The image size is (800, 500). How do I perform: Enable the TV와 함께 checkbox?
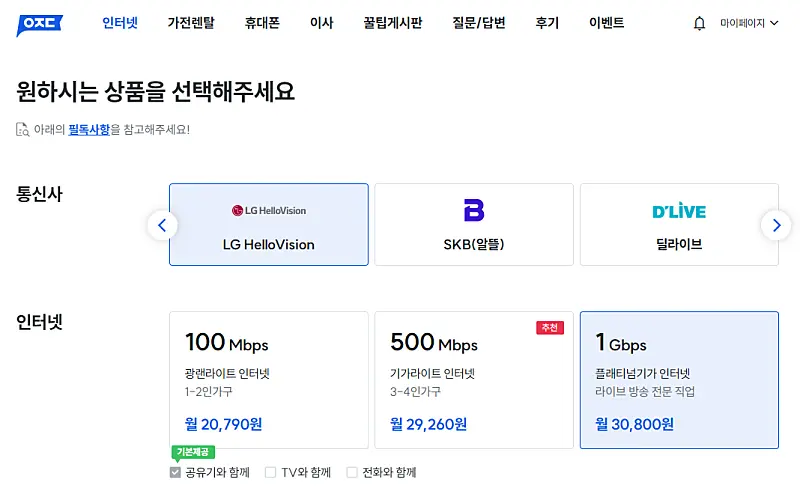tap(271, 472)
